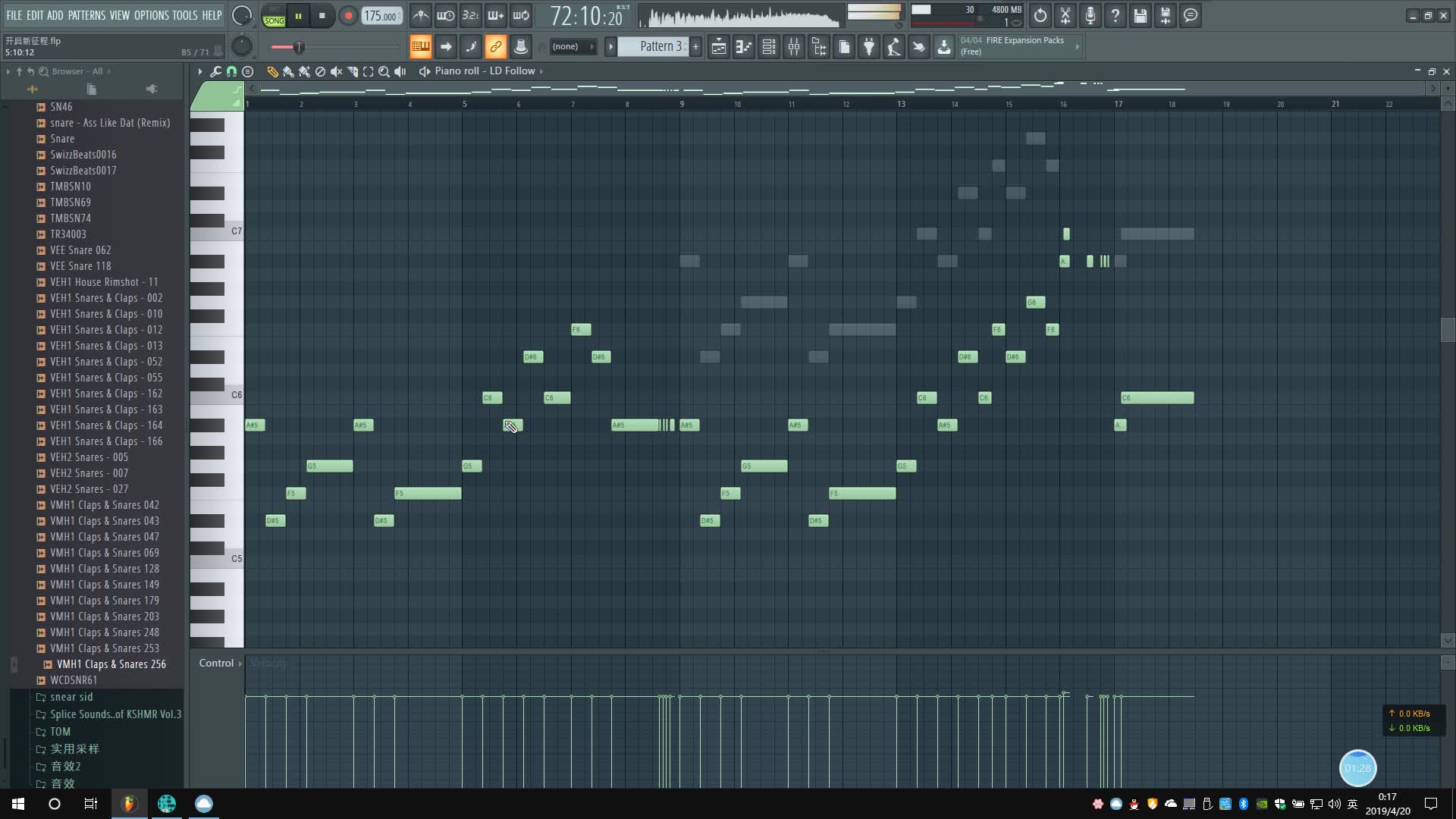
Task: Select 'snare - Ass Like Dat (Remix)' sample
Action: (110, 123)
